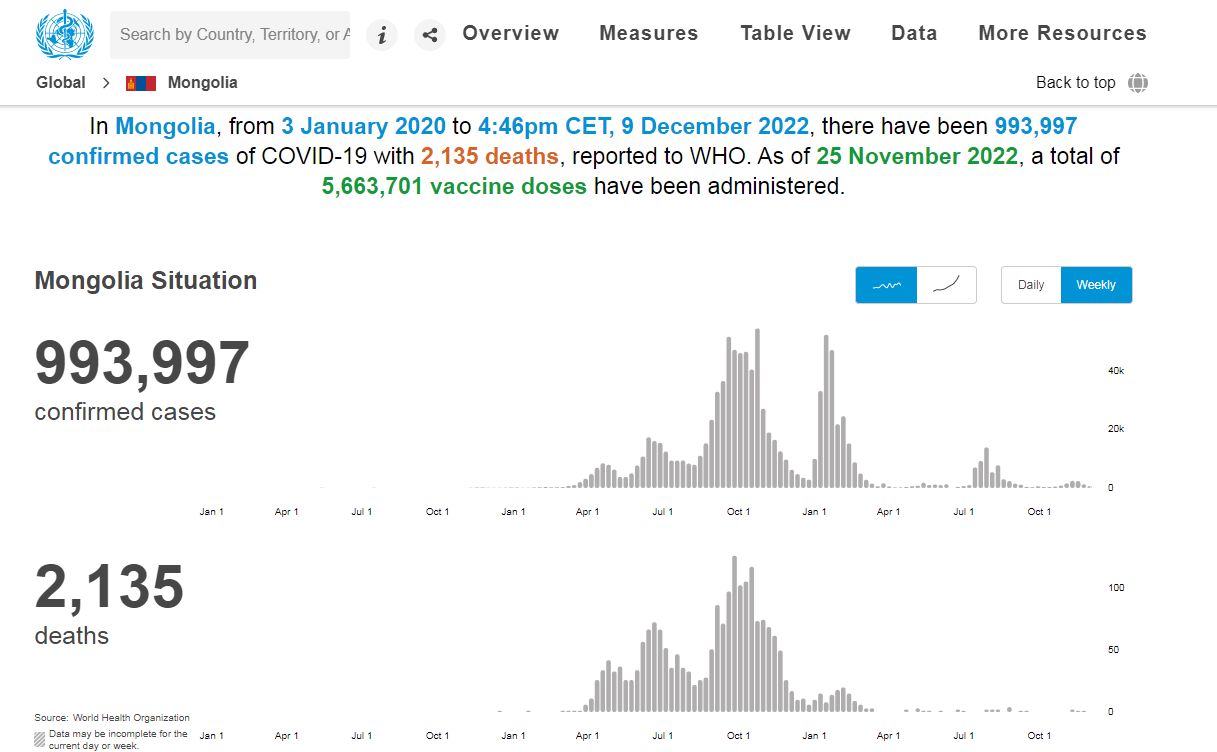Click the Mongolia flag icon
The image size is (1217, 752).
tap(141, 83)
